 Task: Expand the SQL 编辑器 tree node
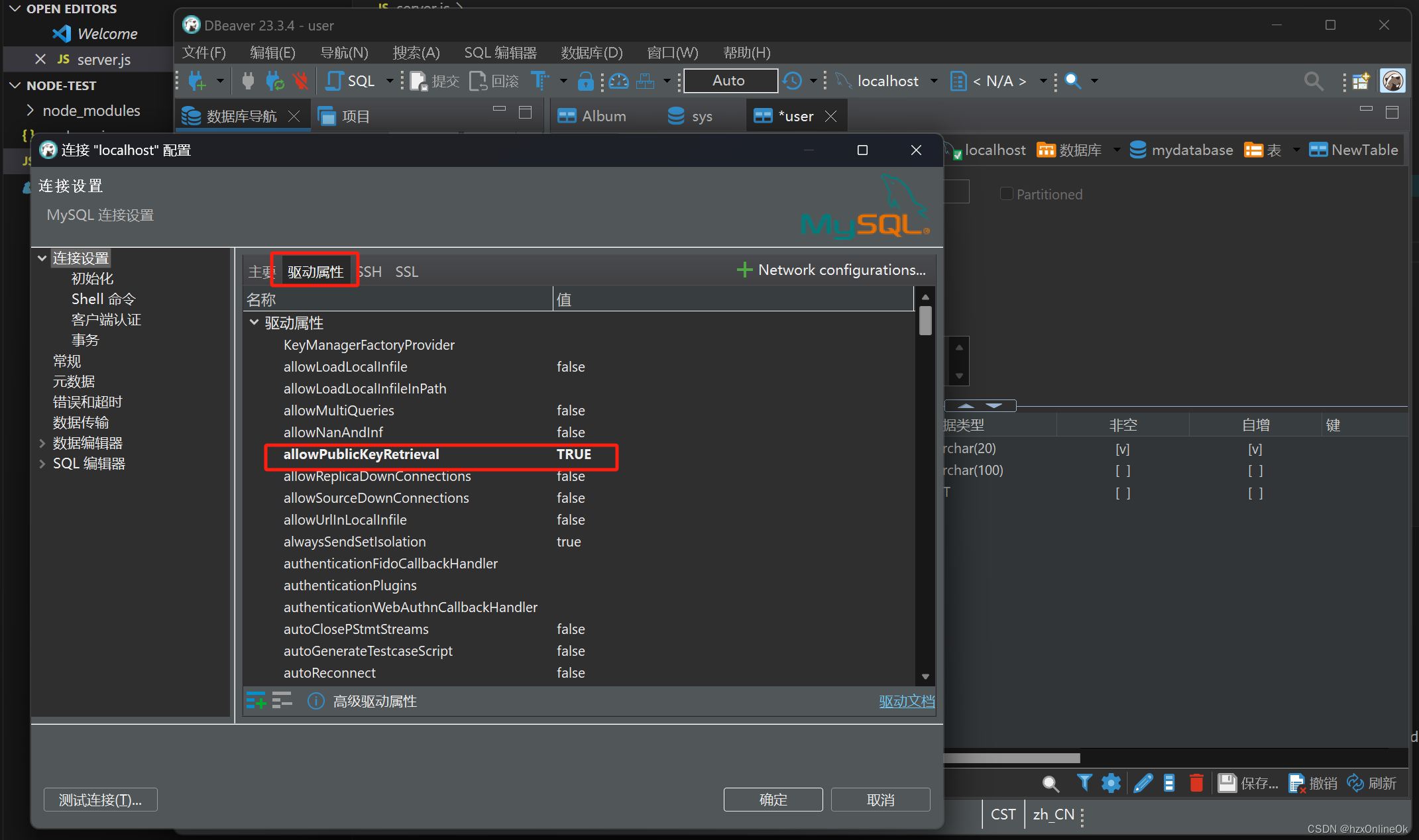coord(42,463)
